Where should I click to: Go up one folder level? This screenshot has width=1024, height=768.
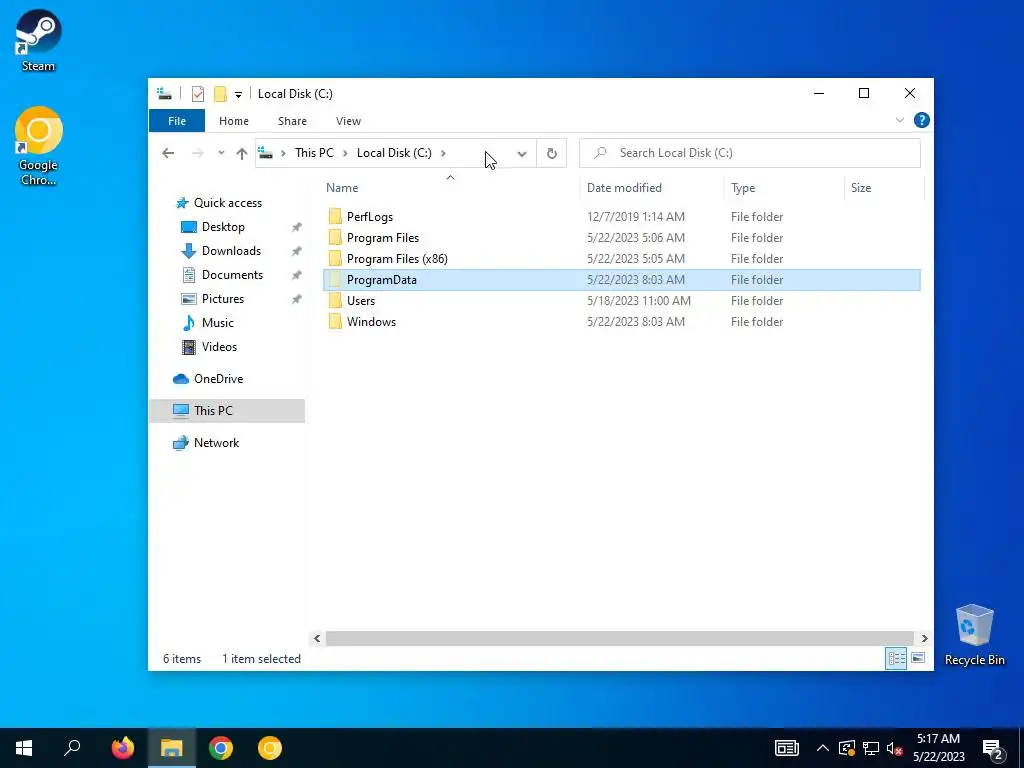[242, 153]
